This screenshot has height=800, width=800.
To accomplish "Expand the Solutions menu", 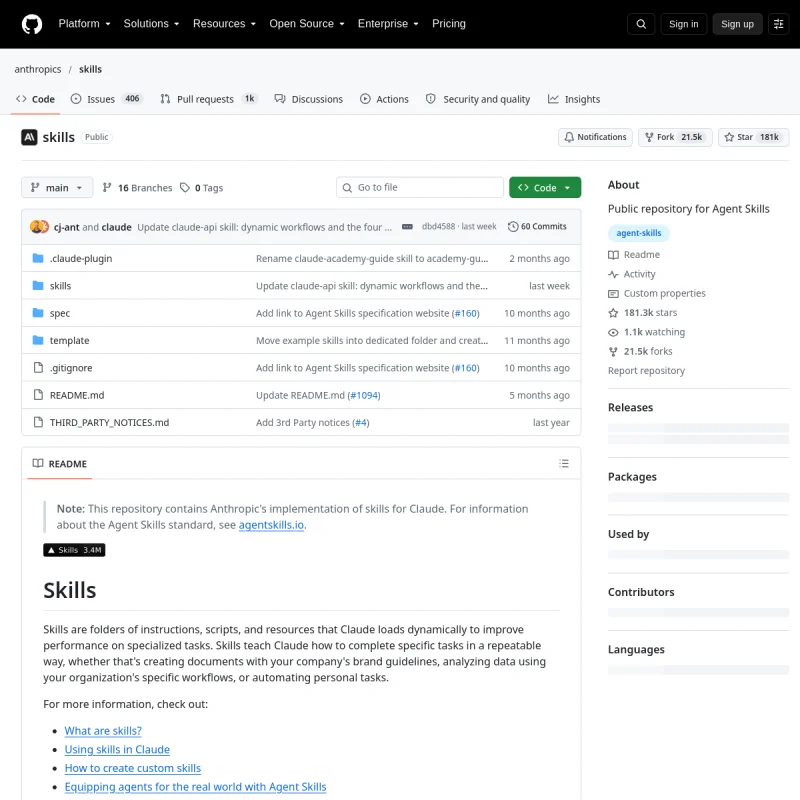I will (x=152, y=24).
